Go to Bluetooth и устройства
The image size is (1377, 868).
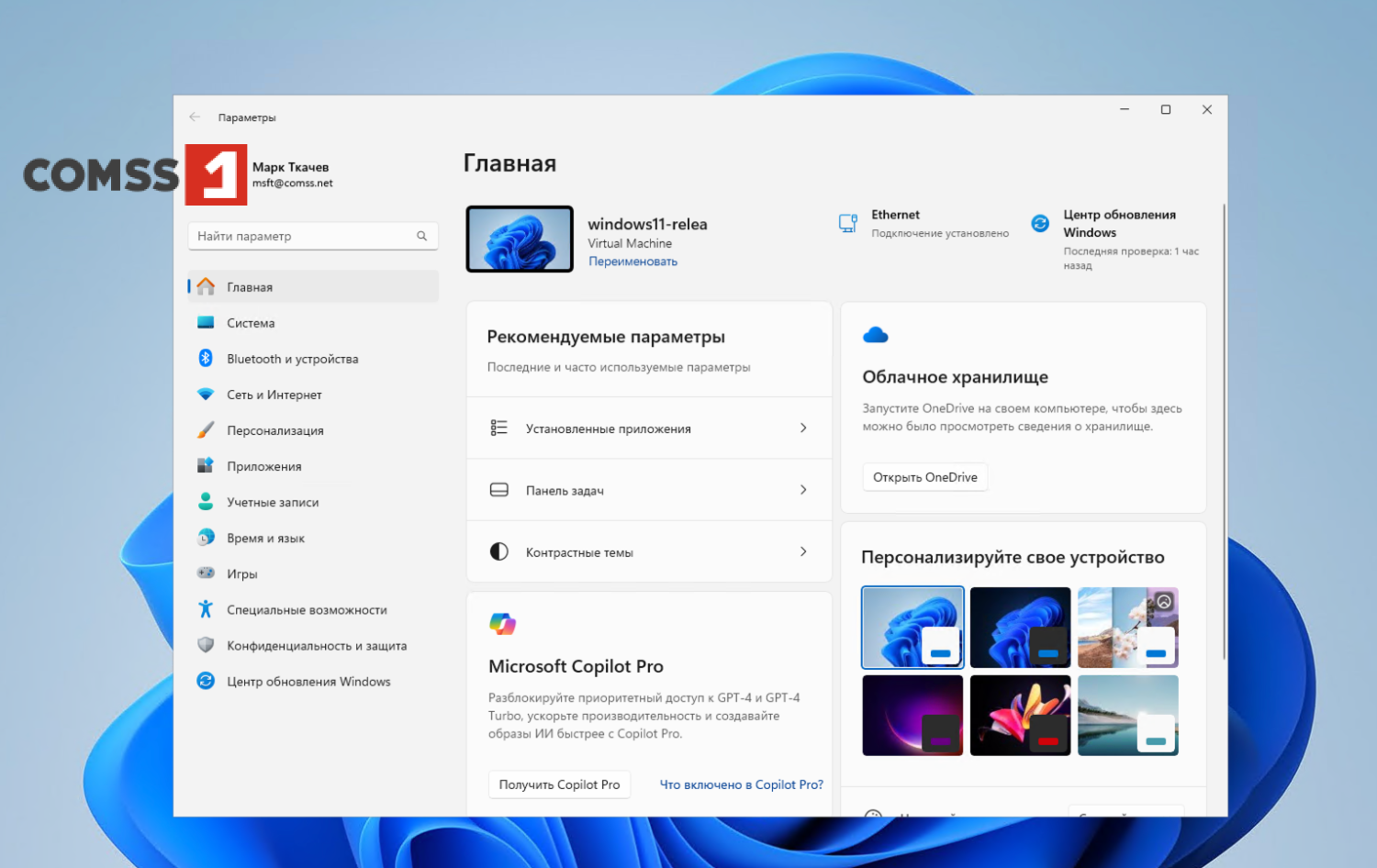pyautogui.click(x=313, y=358)
